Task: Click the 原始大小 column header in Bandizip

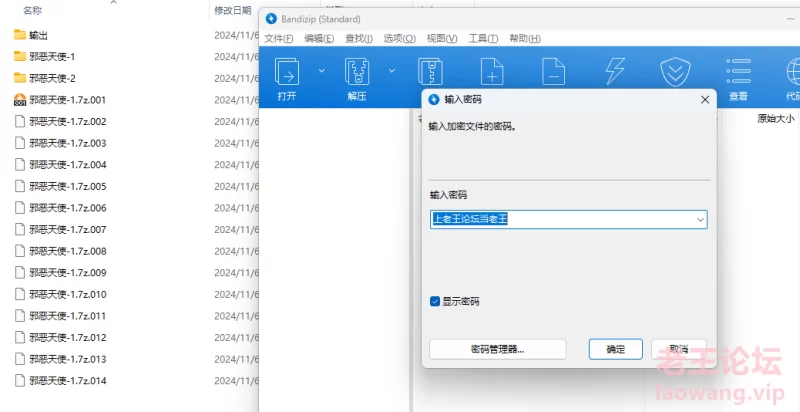Action: [776, 119]
